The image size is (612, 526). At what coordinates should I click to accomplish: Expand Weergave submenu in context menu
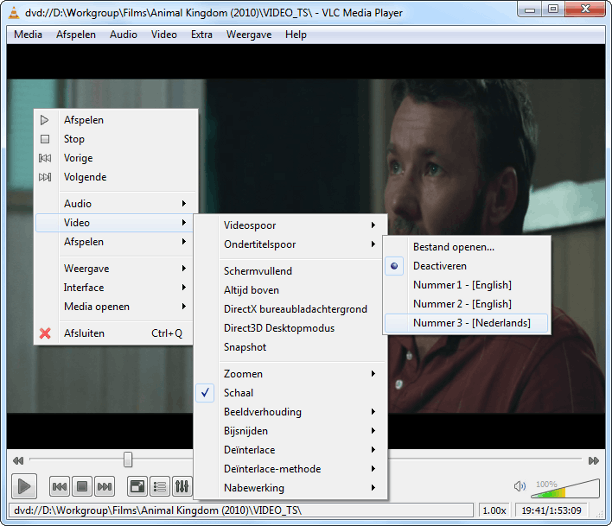(x=114, y=268)
